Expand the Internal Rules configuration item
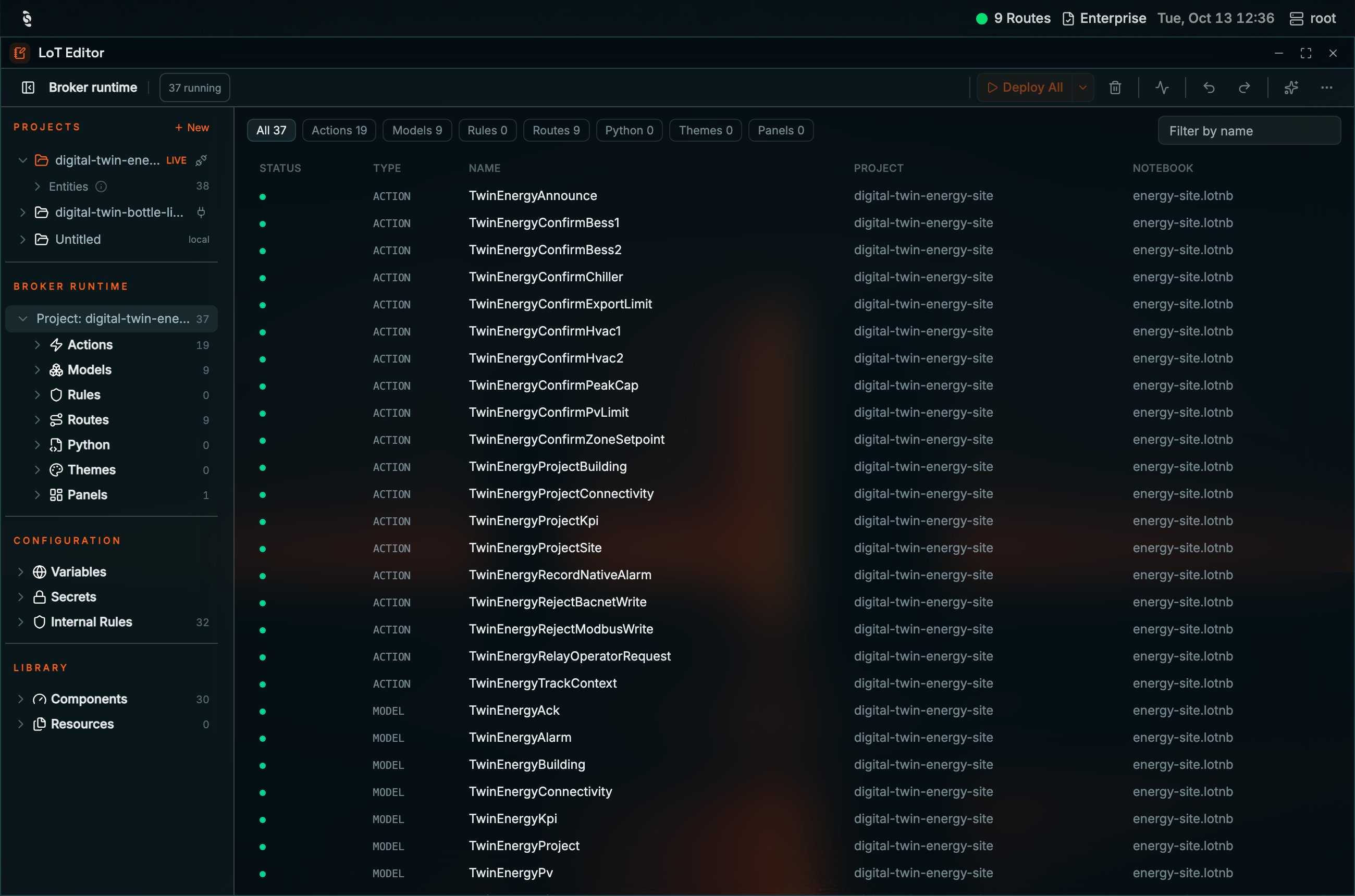 pos(20,623)
